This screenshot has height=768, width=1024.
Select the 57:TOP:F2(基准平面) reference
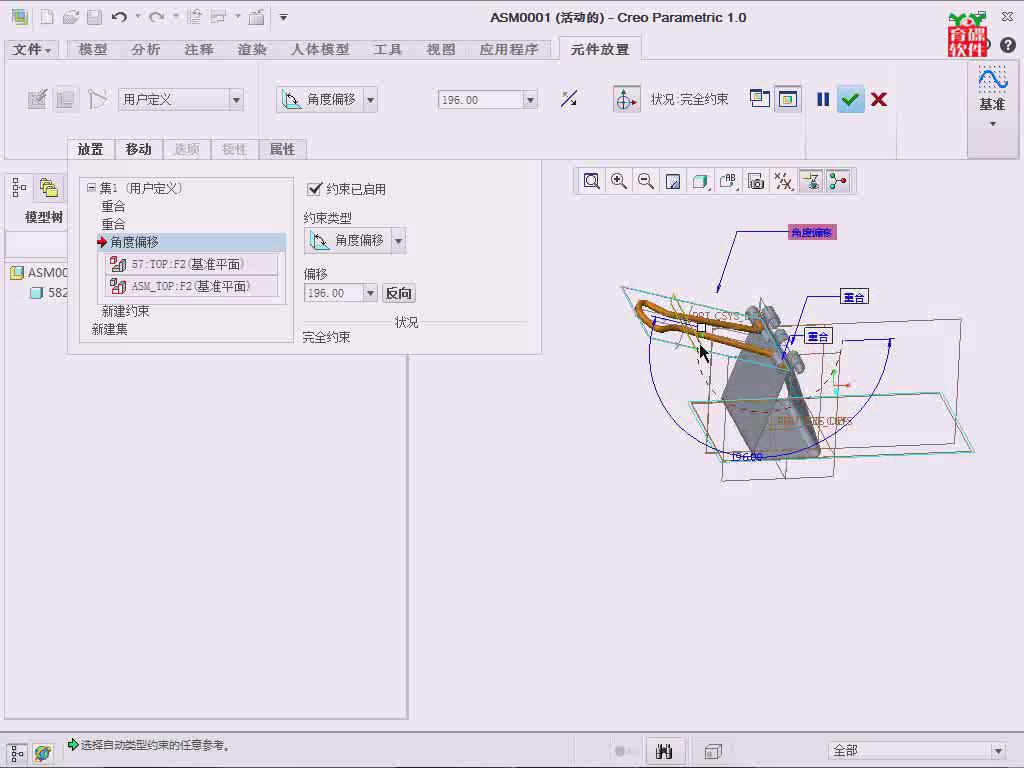[x=191, y=264]
